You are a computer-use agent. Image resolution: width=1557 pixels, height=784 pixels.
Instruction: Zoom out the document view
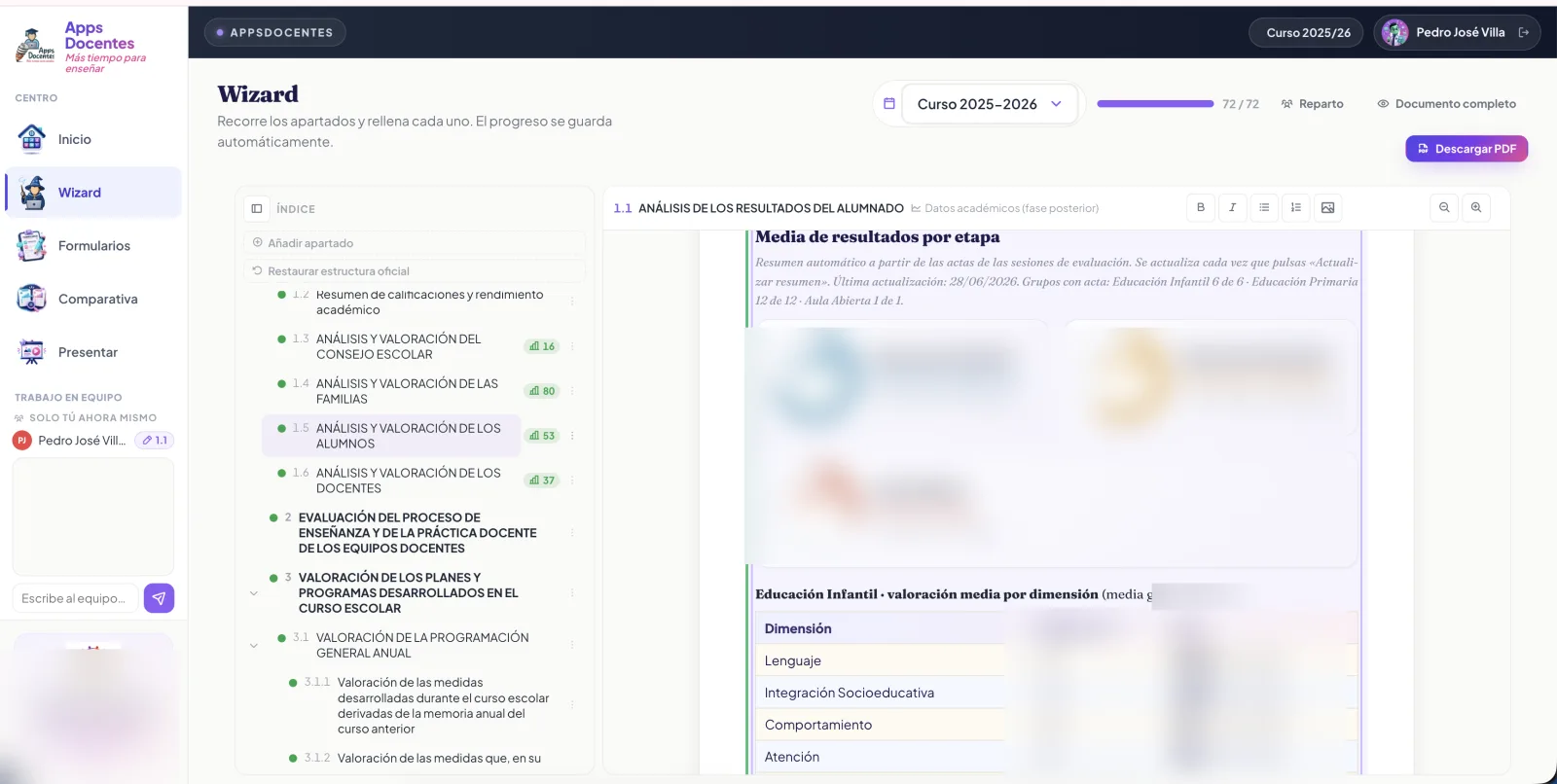pyautogui.click(x=1444, y=207)
